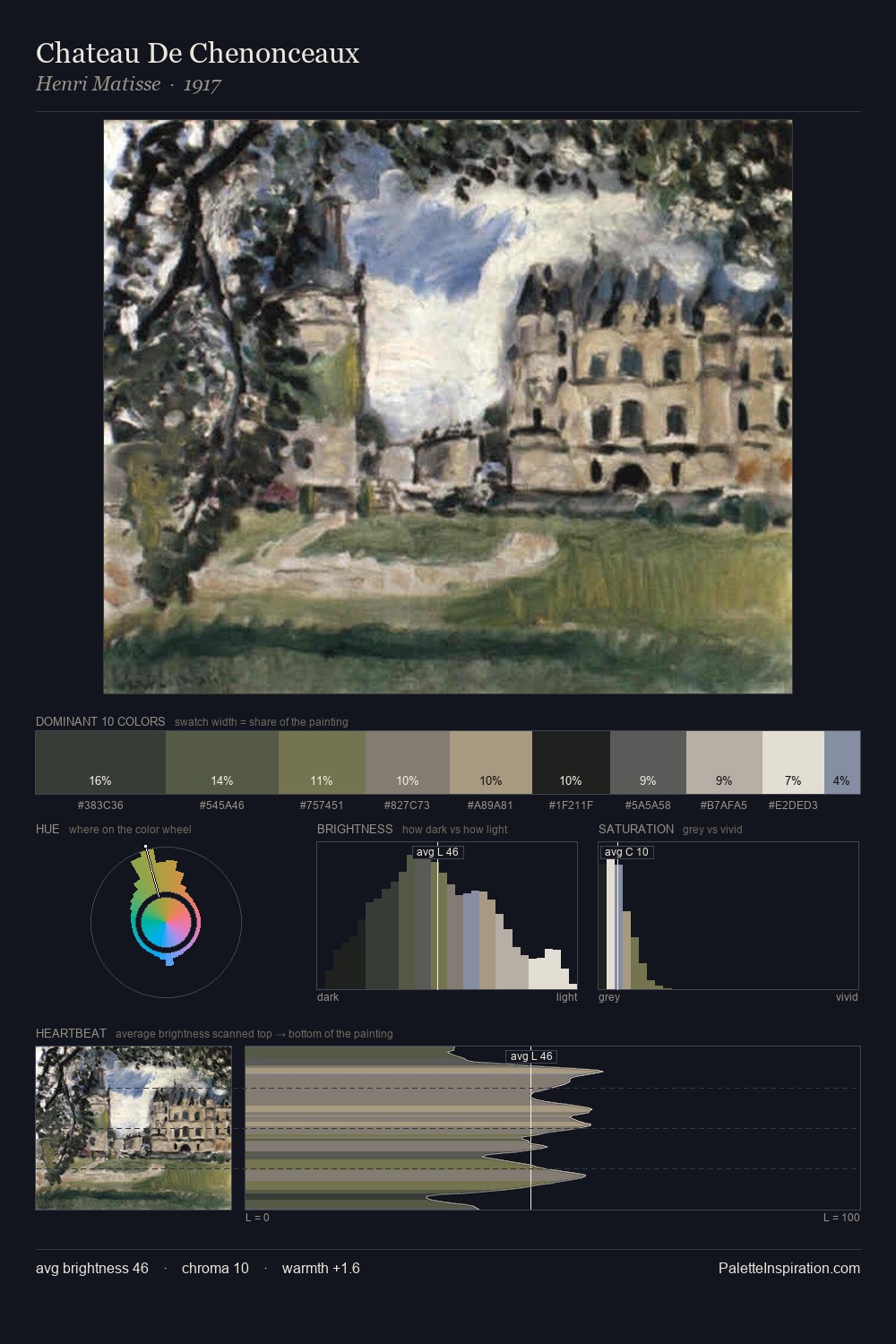
Task: Click the 'avg L 46' label in Brightness chart
Action: coord(438,852)
